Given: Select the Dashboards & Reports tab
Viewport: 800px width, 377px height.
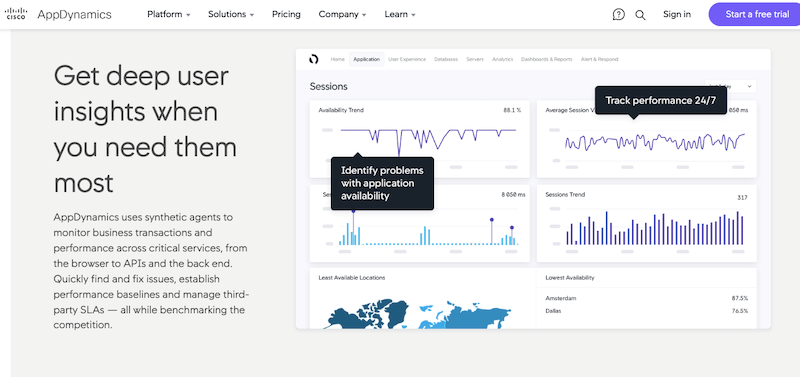Looking at the screenshot, I should 546,59.
